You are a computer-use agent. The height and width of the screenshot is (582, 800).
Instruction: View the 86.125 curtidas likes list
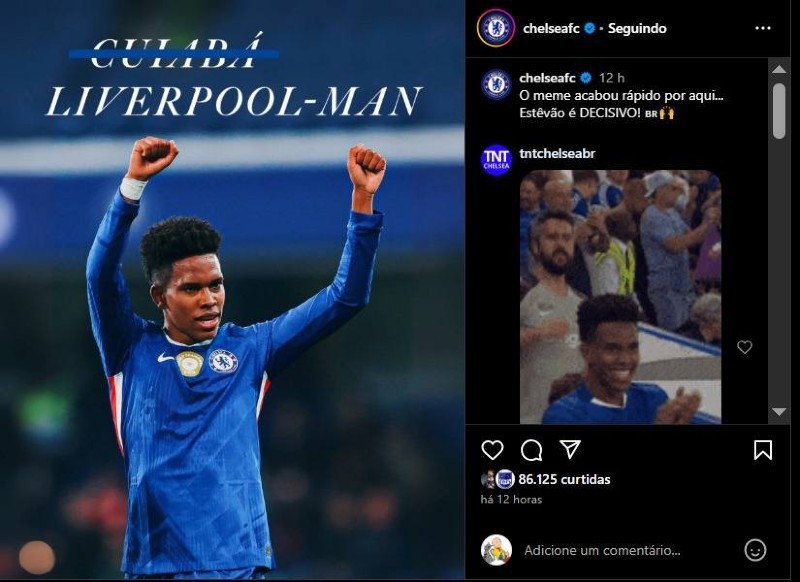(564, 479)
